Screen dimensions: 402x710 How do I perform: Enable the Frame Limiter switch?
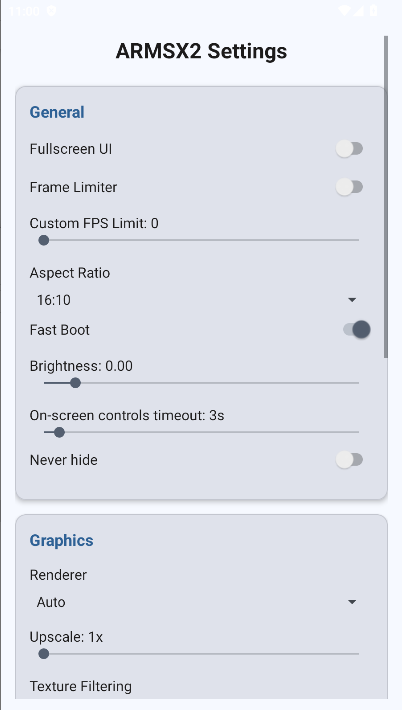point(349,187)
